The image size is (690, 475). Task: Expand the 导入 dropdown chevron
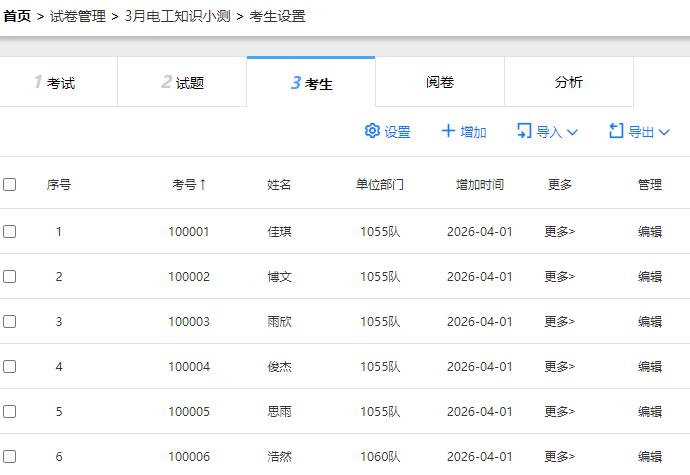pyautogui.click(x=572, y=132)
